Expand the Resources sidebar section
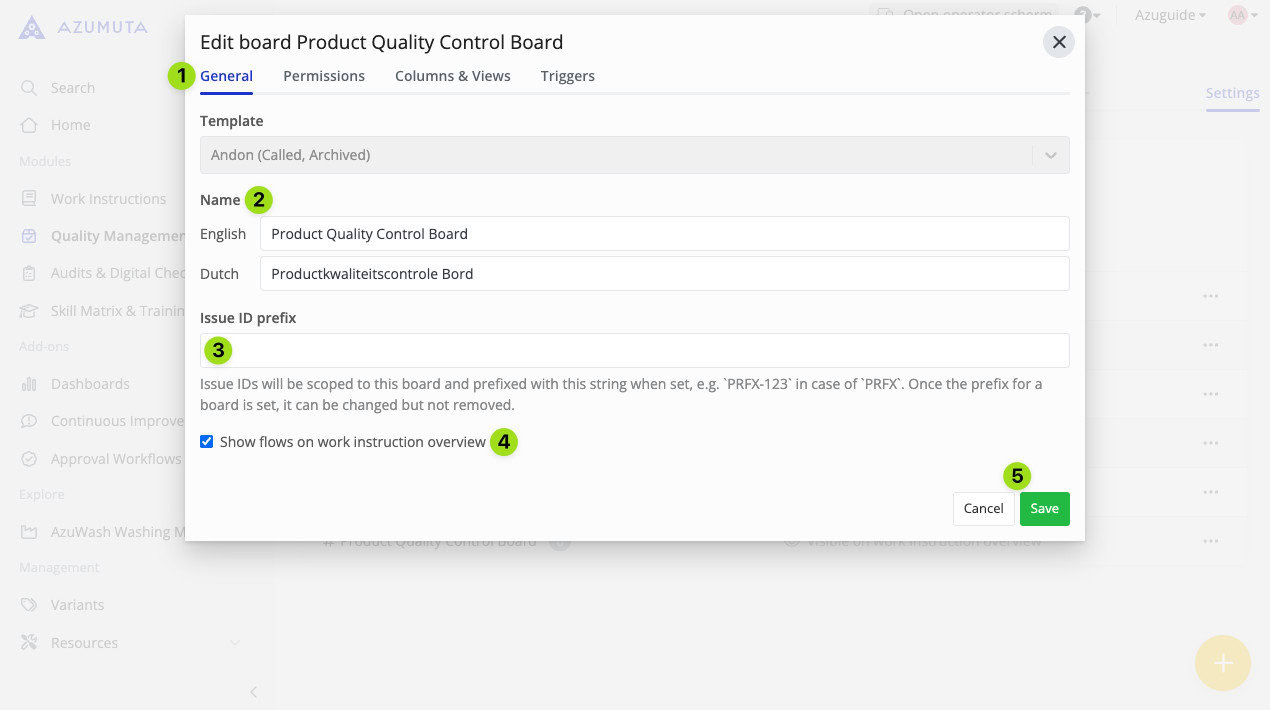 [235, 643]
